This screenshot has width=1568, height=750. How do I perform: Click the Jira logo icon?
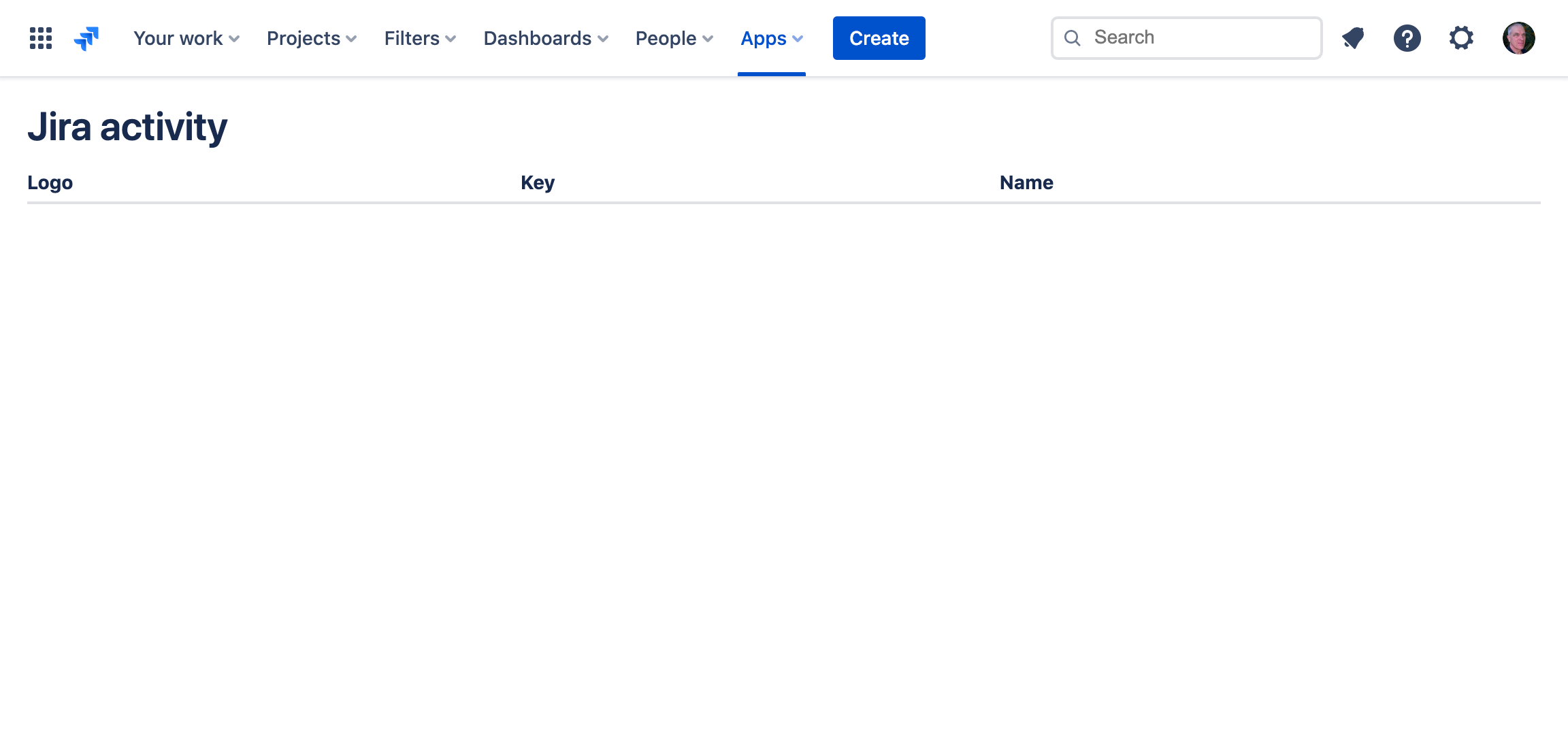(x=86, y=38)
